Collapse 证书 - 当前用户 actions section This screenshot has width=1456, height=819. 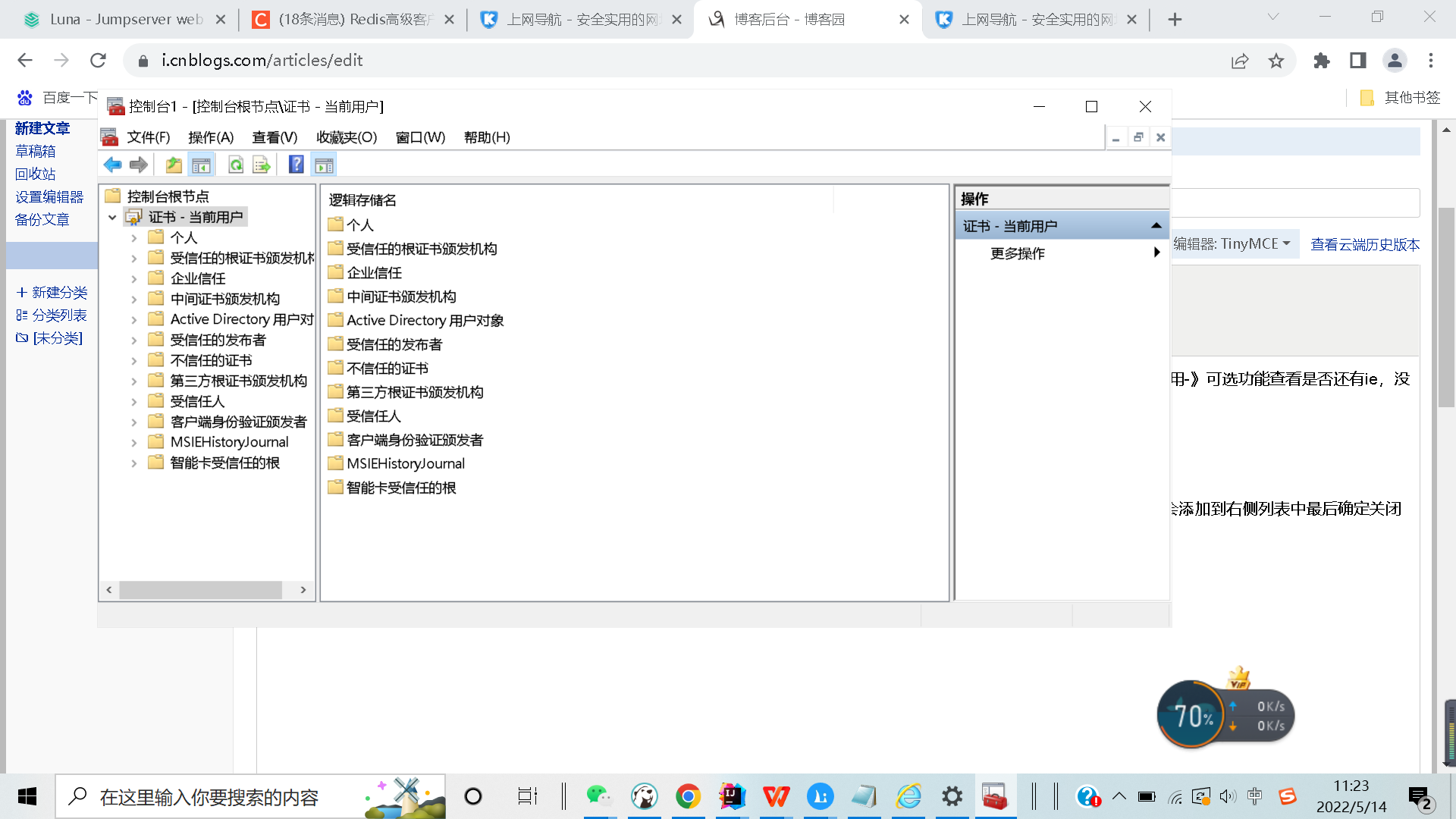coord(1156,226)
